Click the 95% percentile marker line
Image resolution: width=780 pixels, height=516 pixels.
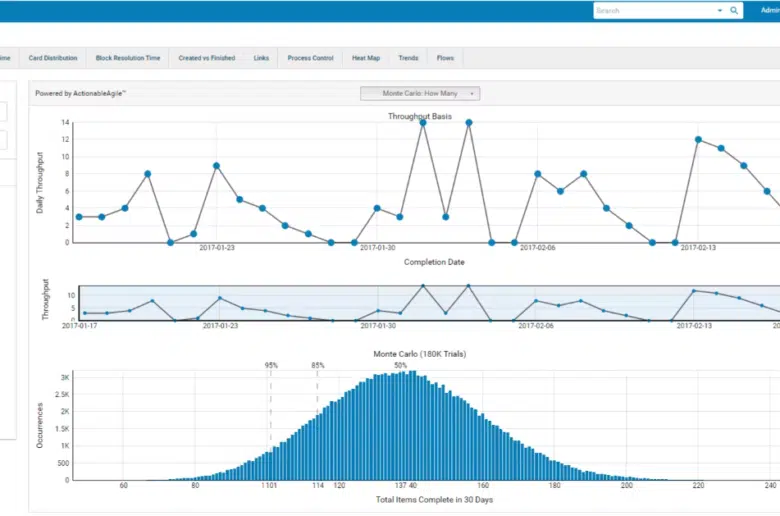(x=270, y=420)
